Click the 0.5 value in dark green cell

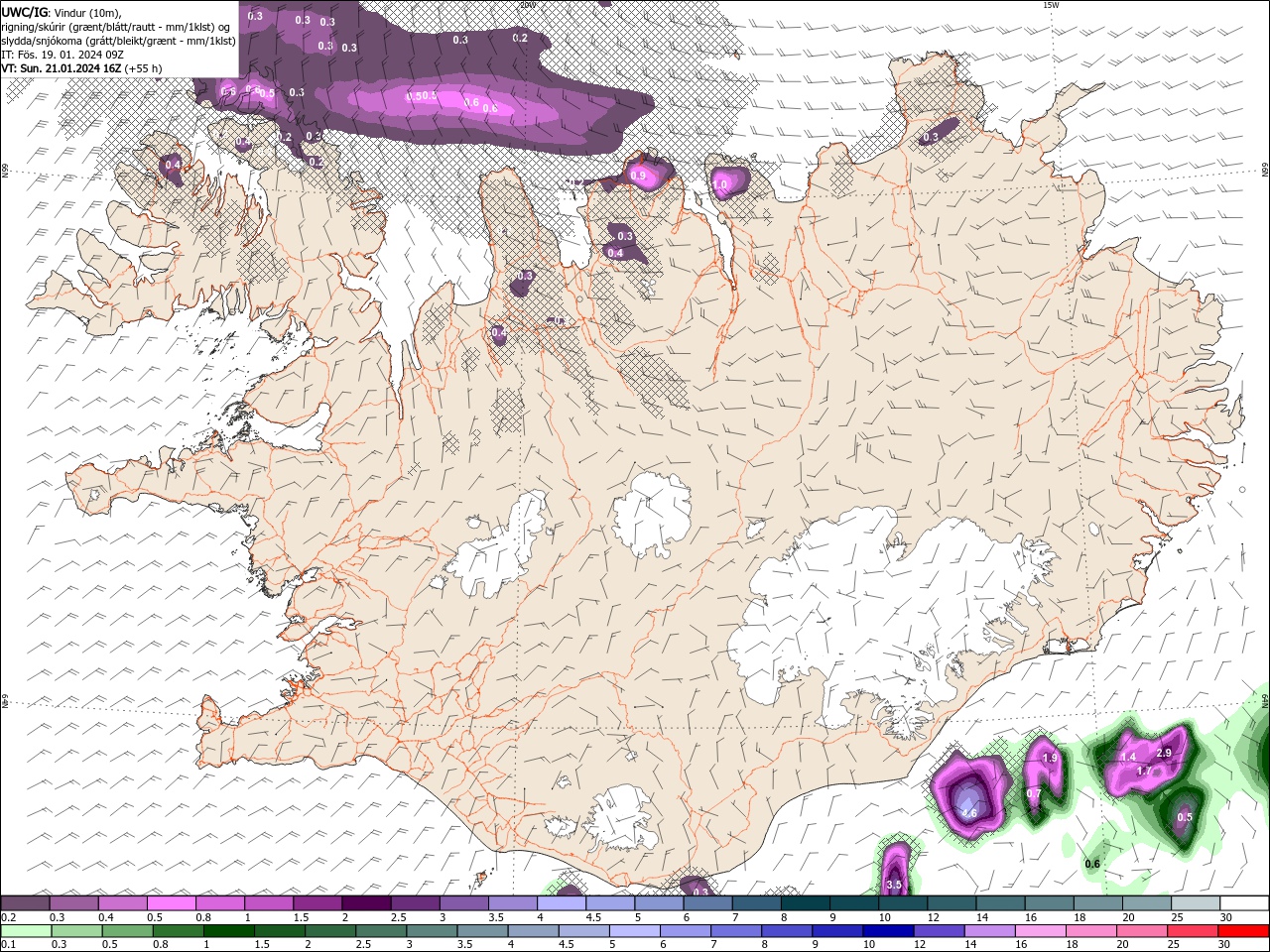(1185, 818)
